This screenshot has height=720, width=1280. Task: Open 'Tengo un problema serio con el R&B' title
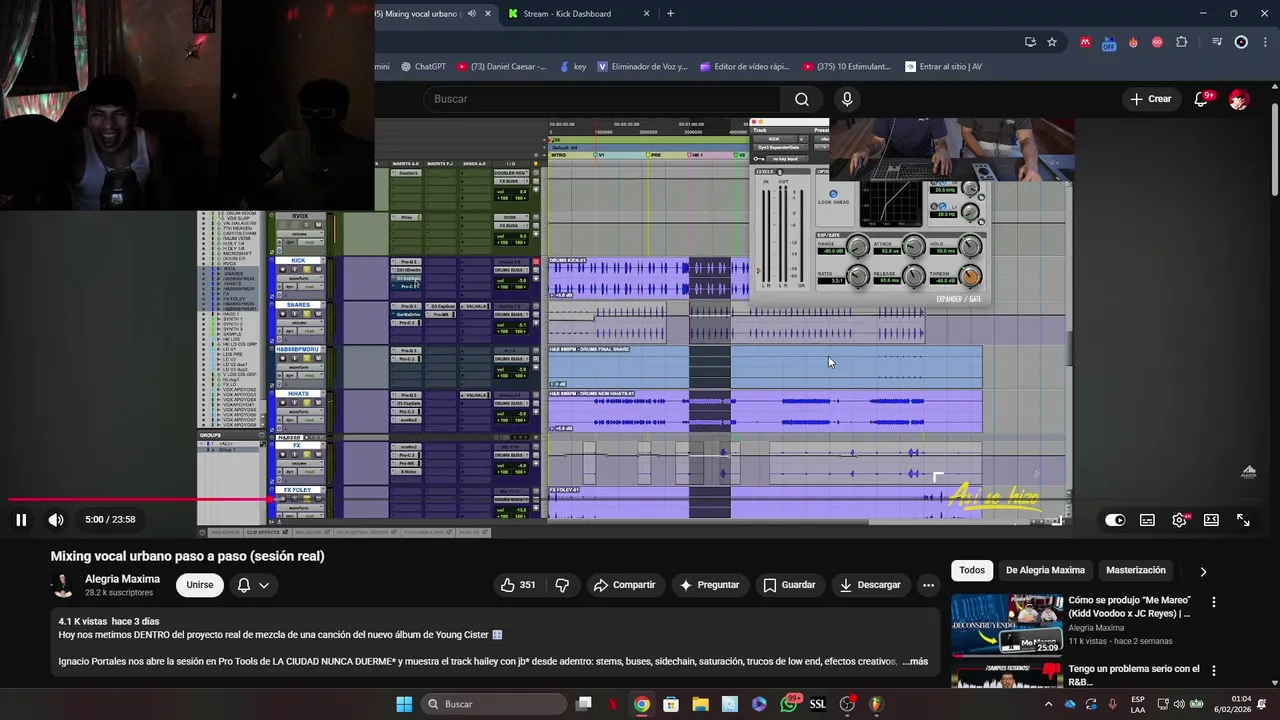[1134, 675]
